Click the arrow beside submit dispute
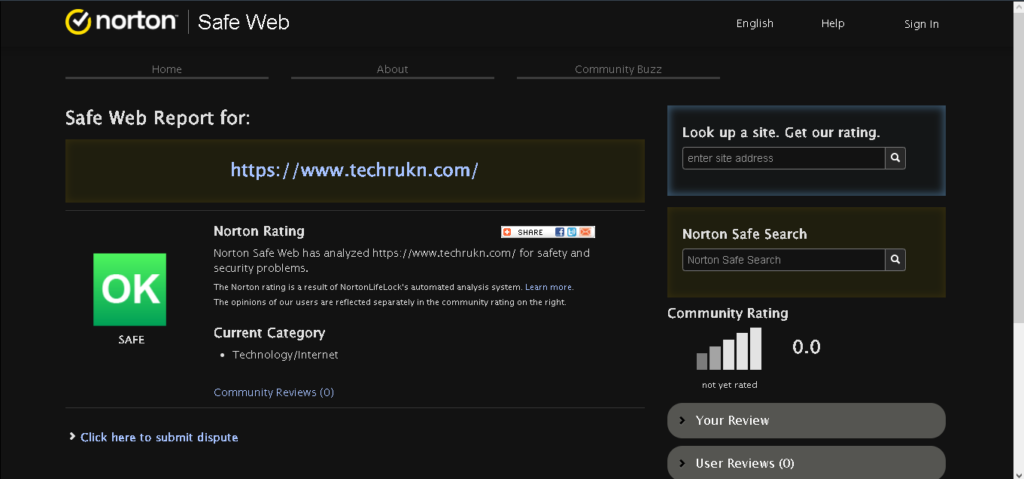 pyautogui.click(x=72, y=437)
